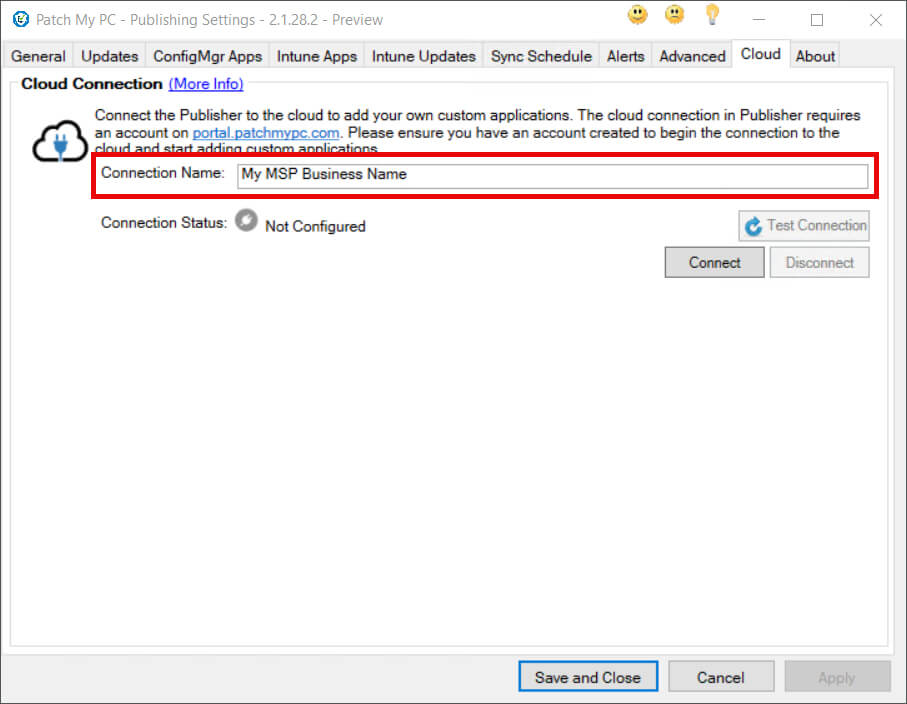Click the Cancel button
The width and height of the screenshot is (907, 704).
tap(721, 677)
